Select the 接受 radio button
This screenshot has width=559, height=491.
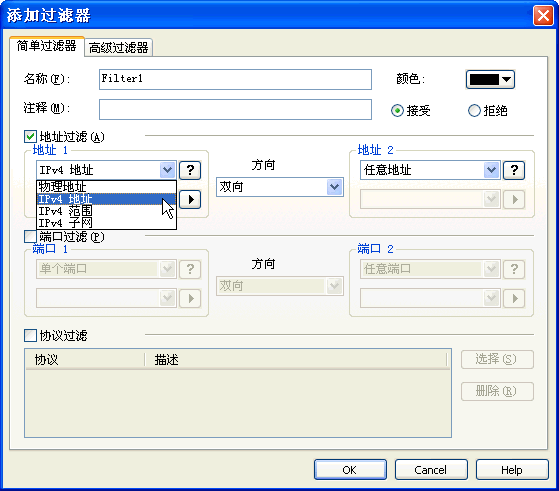(x=397, y=111)
